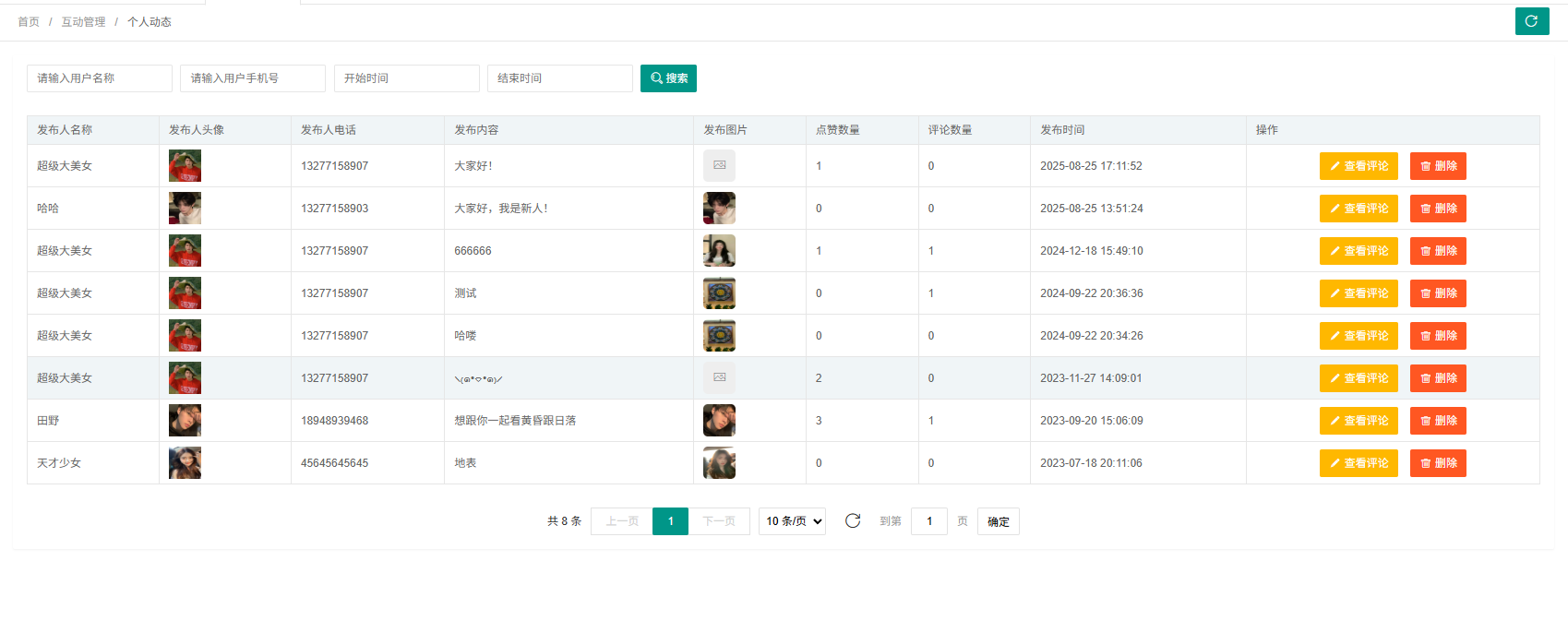Select page 1 in pagination
1568x621 pixels.
click(x=670, y=521)
